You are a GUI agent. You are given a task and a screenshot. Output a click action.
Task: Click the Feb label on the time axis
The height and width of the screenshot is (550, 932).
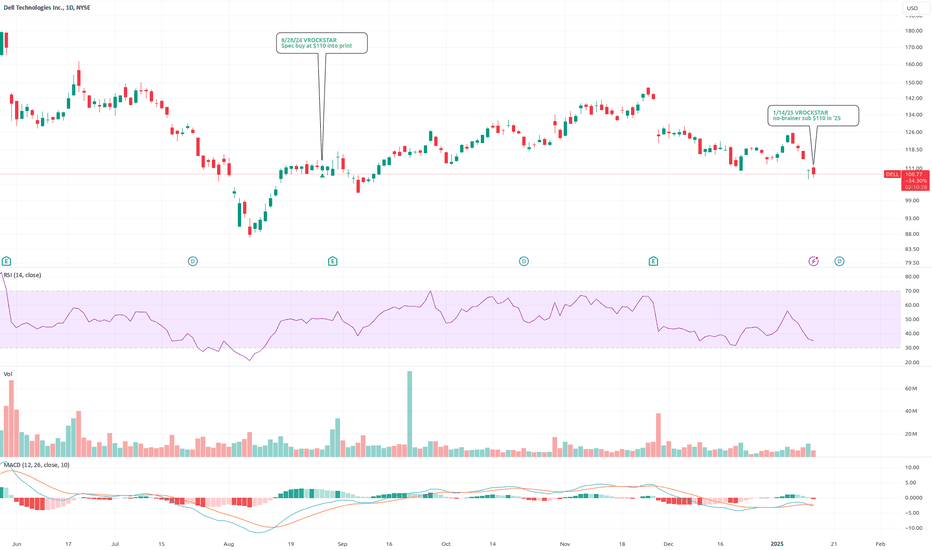880,543
